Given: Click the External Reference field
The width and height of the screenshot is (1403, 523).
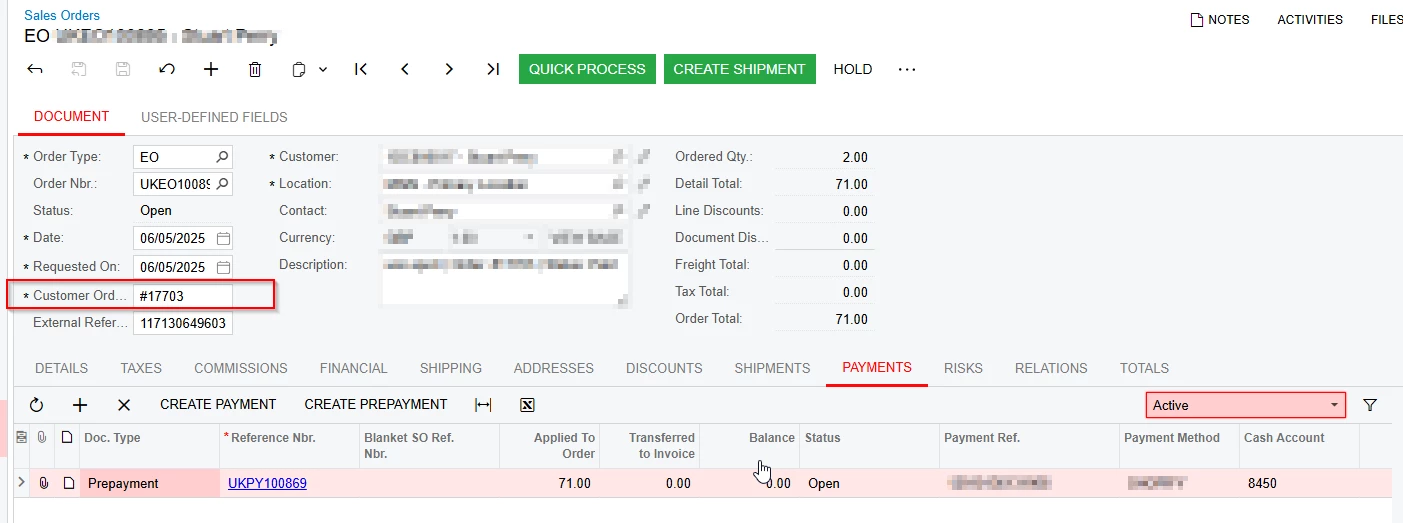Looking at the screenshot, I should click(183, 324).
